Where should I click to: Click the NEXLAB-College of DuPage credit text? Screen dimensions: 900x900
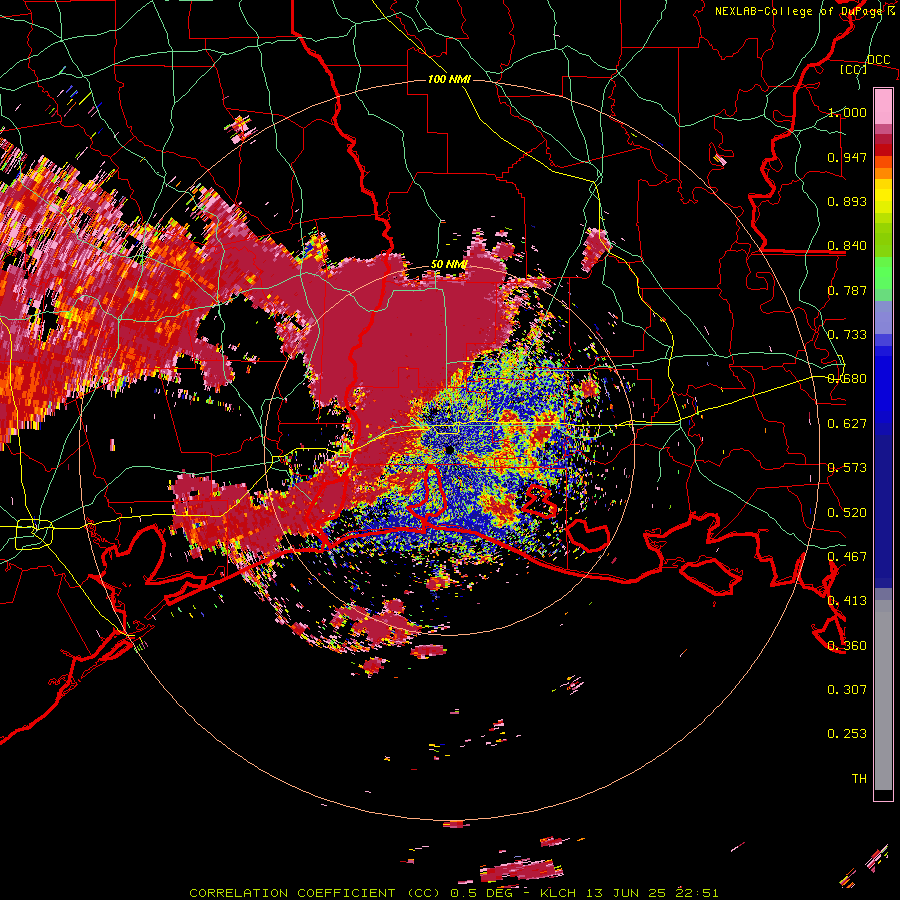point(803,11)
